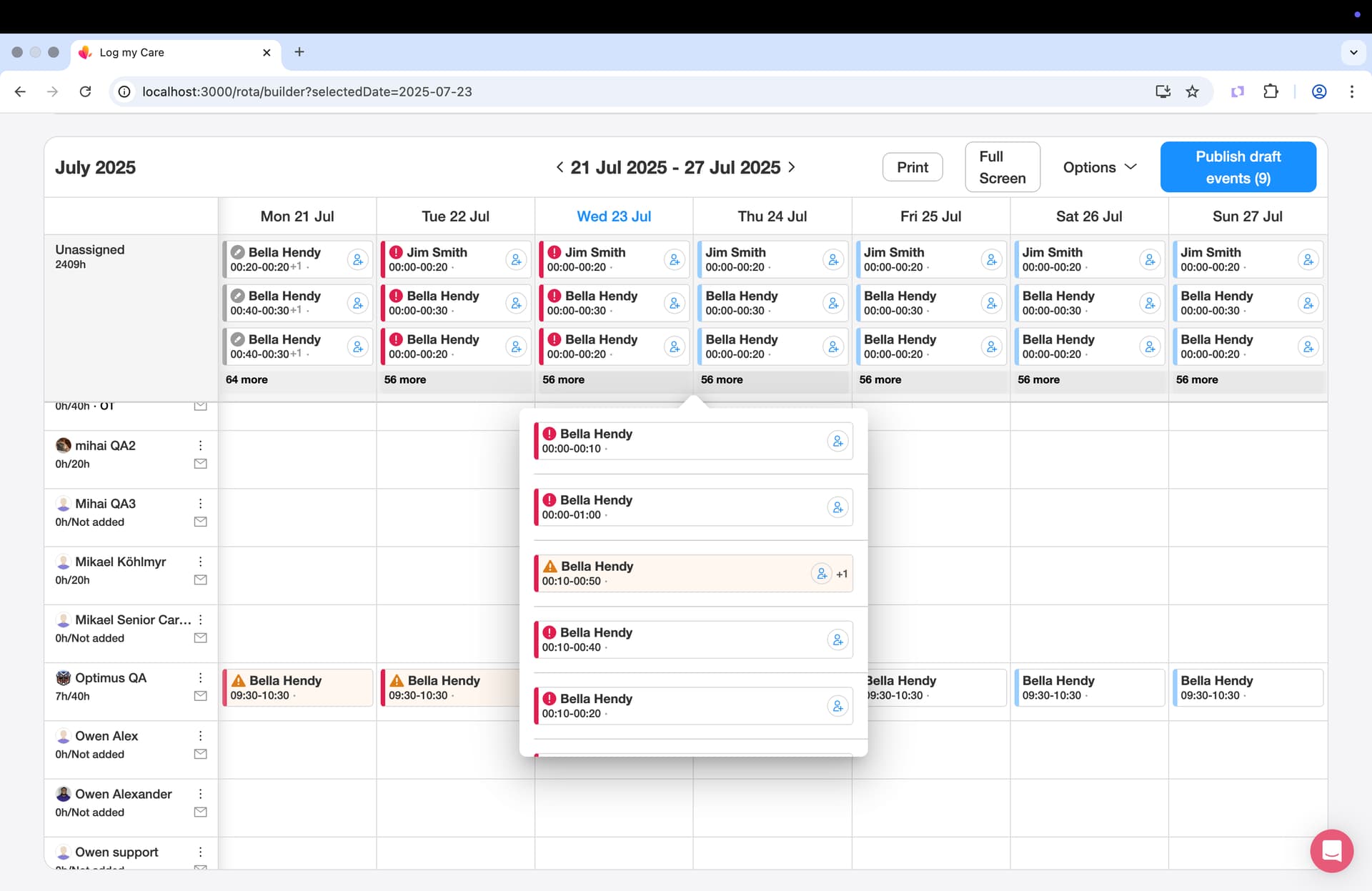Screen dimensions: 1372x891
Task: Click Publish draft events (9) button
Action: point(1238,167)
